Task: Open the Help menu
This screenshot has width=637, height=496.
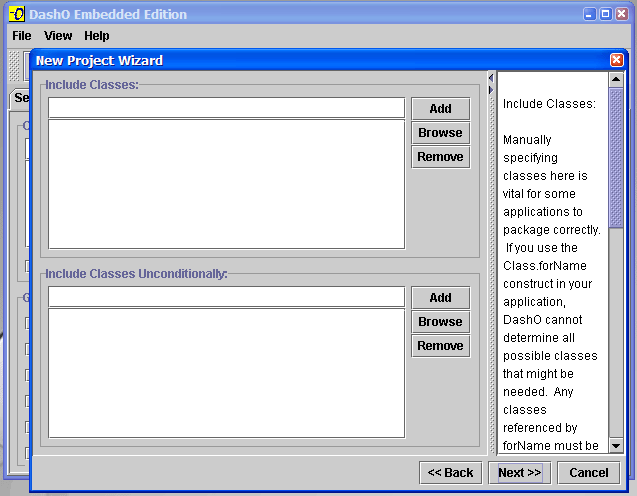Action: pos(97,36)
